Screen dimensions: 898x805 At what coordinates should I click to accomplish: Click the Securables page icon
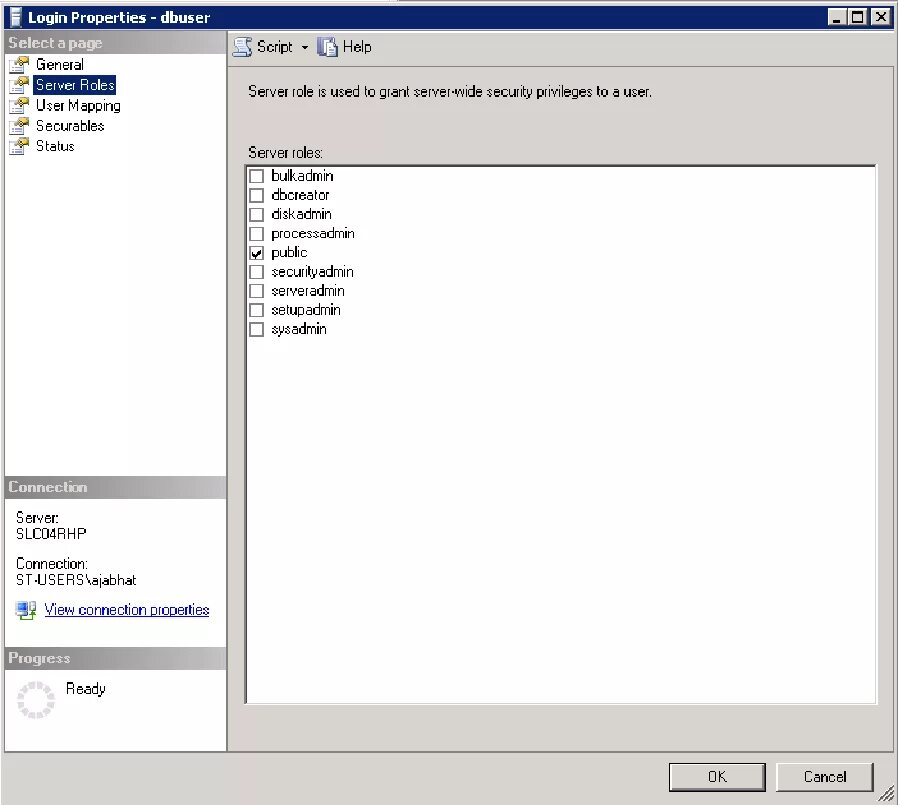click(x=19, y=126)
